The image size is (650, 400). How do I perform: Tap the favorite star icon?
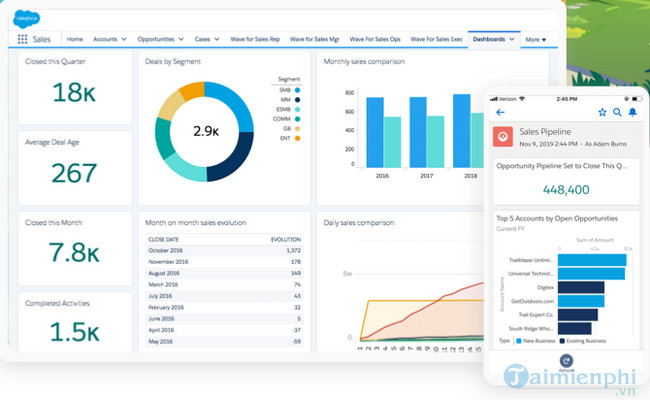point(602,112)
